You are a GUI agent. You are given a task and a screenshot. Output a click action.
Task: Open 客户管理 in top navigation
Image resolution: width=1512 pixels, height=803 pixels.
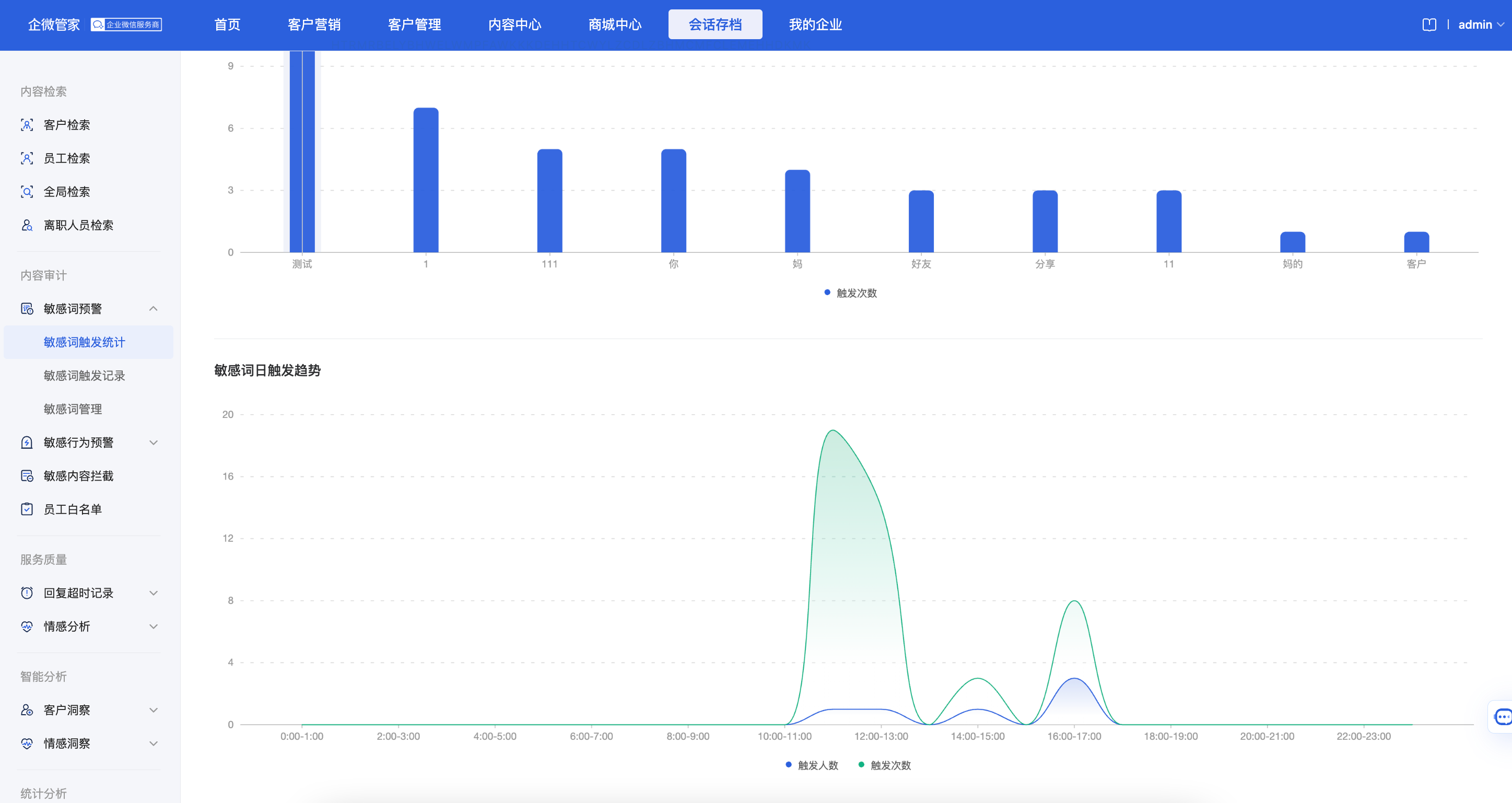click(414, 25)
